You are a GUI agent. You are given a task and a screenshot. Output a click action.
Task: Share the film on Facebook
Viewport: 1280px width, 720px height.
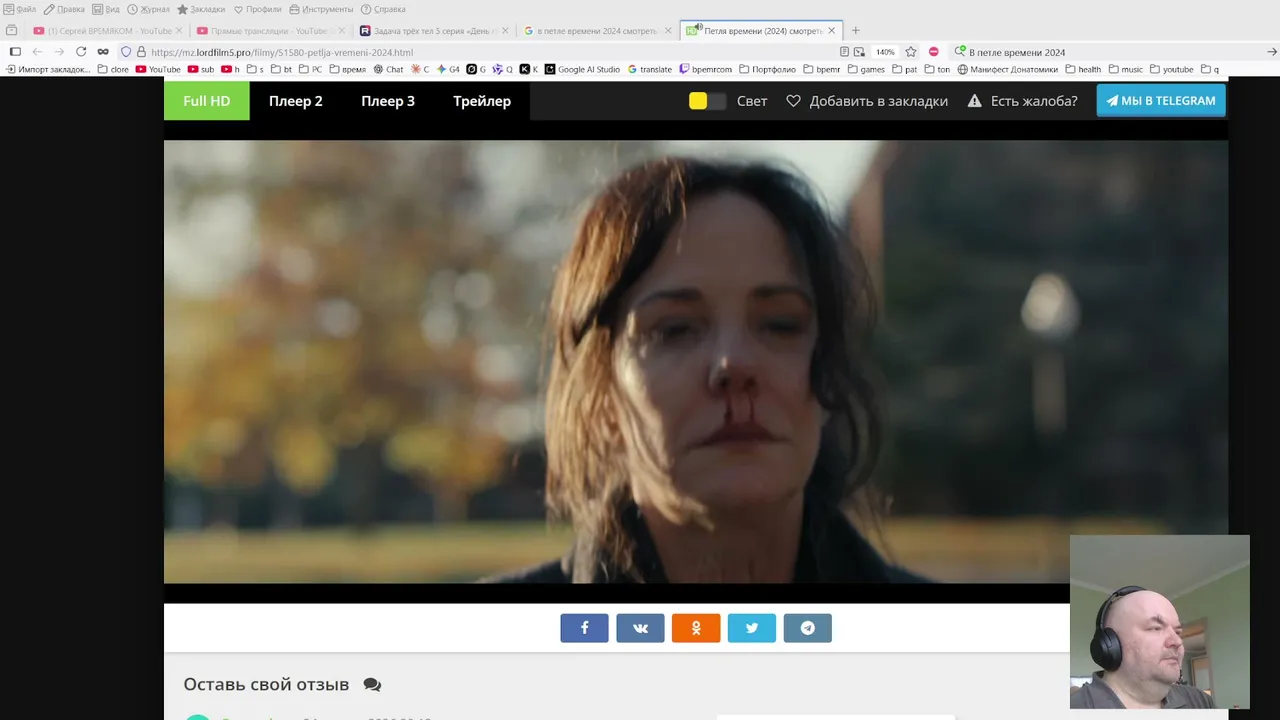point(584,628)
